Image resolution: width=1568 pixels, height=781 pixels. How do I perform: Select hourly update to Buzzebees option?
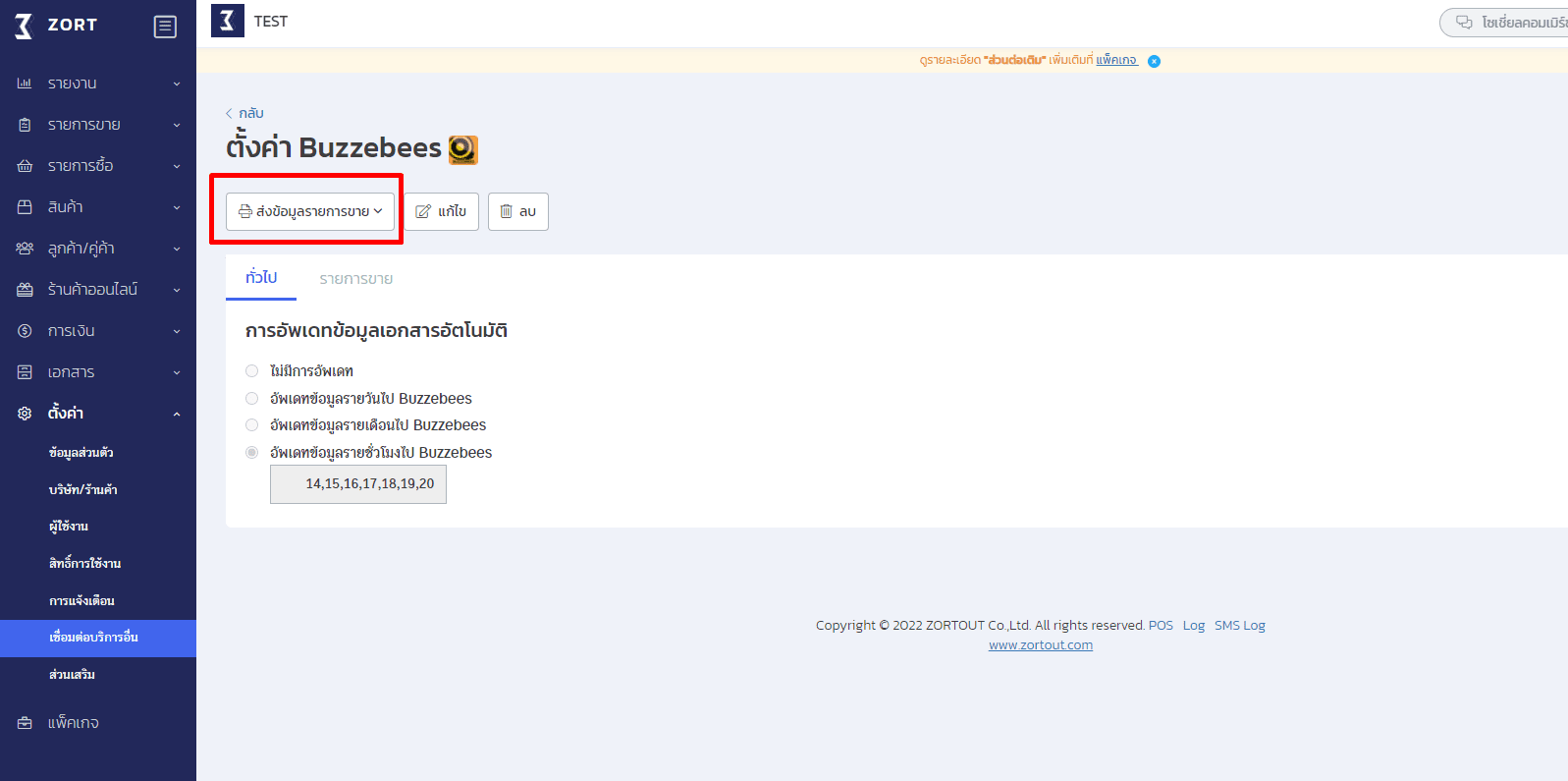252,453
